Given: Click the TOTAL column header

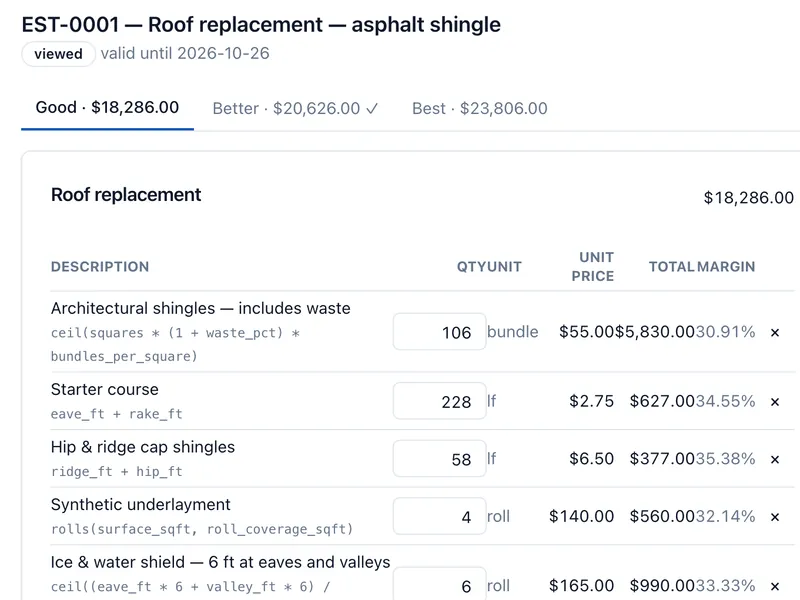Looking at the screenshot, I should pyautogui.click(x=672, y=267).
